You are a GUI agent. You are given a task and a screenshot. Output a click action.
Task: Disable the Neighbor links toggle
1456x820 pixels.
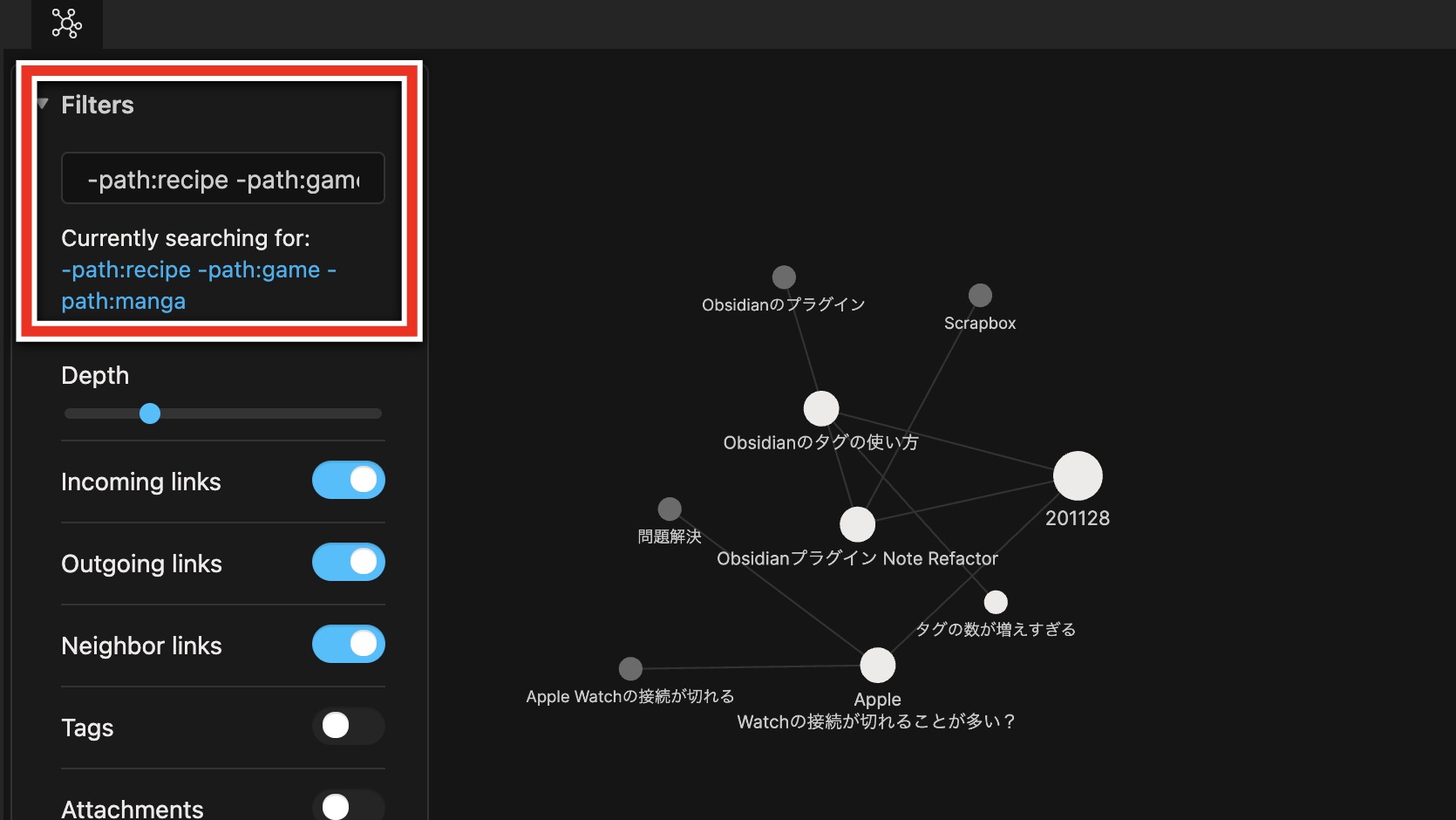click(x=348, y=644)
